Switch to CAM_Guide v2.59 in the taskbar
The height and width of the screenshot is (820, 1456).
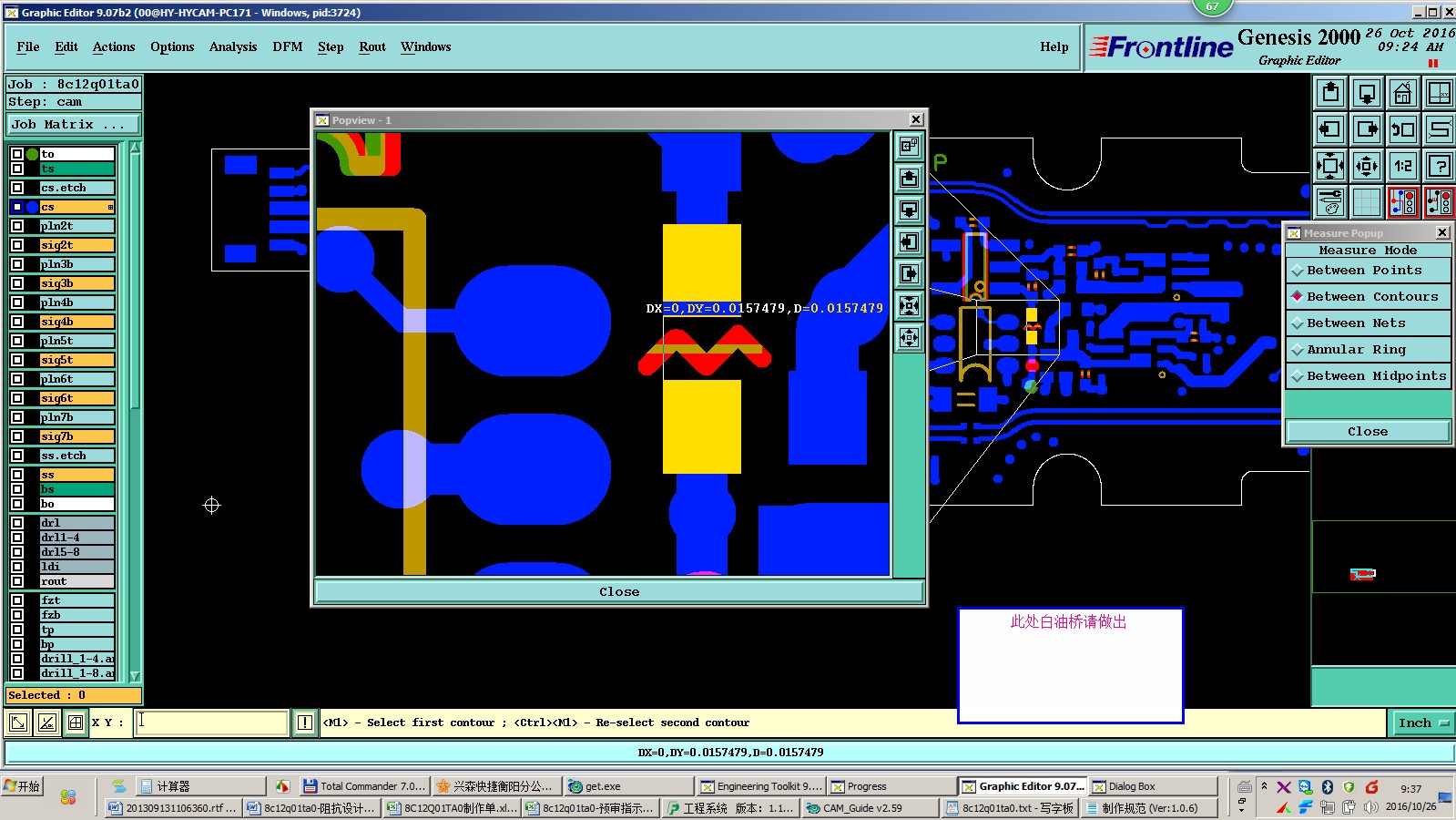[x=870, y=808]
